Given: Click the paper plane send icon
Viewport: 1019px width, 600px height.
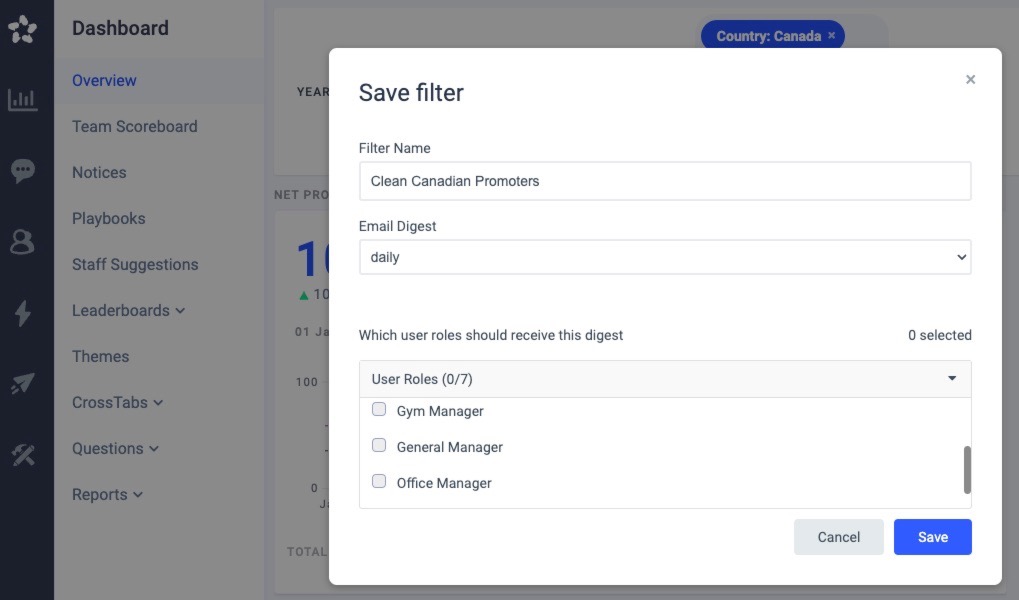Looking at the screenshot, I should [x=22, y=384].
